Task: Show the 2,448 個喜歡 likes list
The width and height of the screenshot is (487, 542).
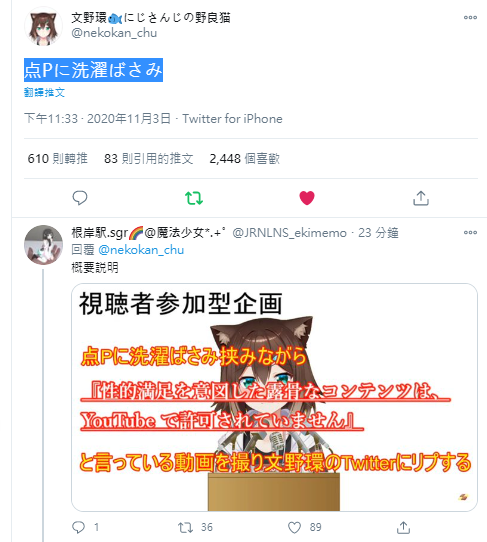Action: pos(244,159)
